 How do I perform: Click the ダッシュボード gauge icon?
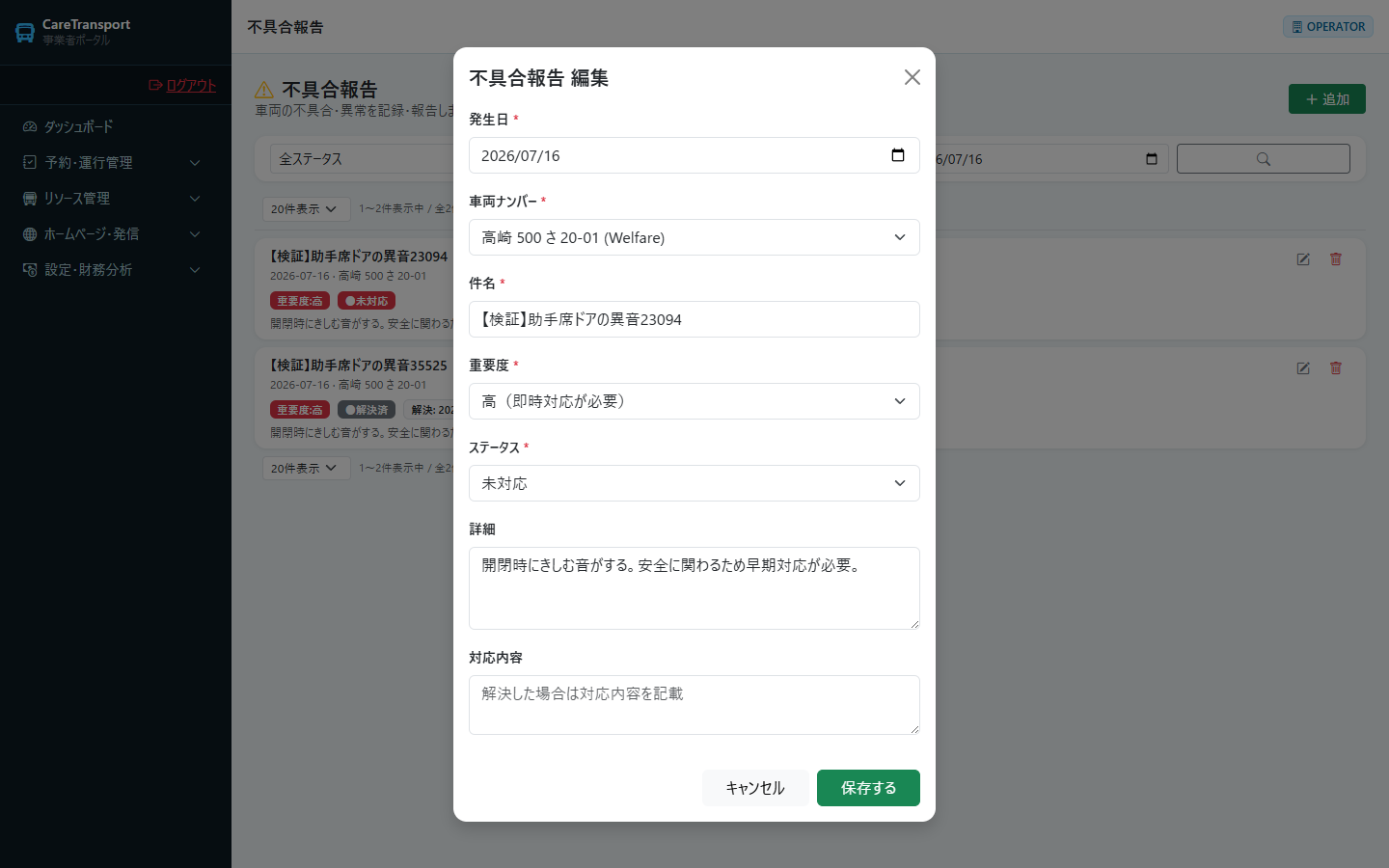(x=30, y=126)
